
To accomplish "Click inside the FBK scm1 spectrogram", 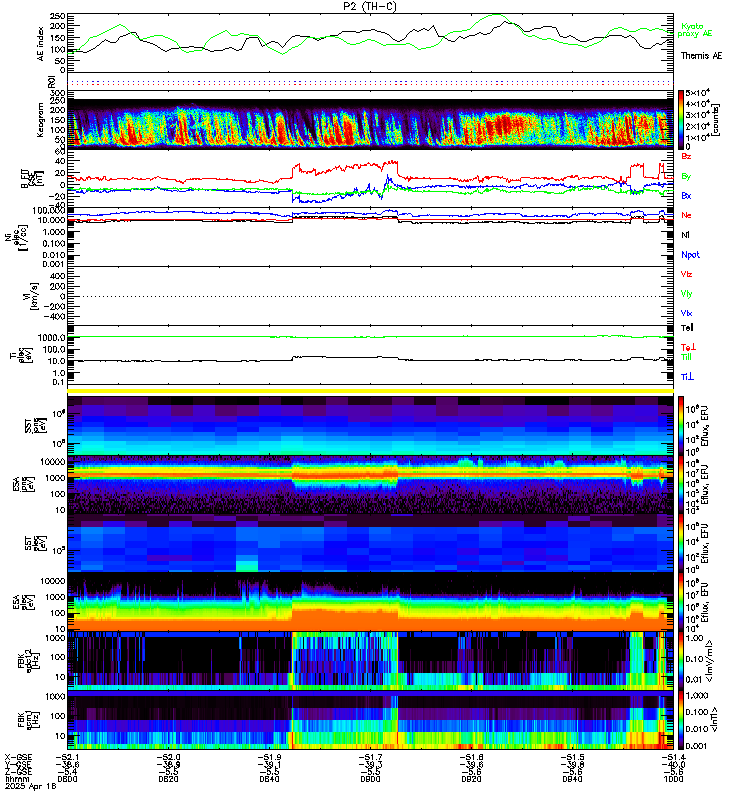I will pos(370,720).
